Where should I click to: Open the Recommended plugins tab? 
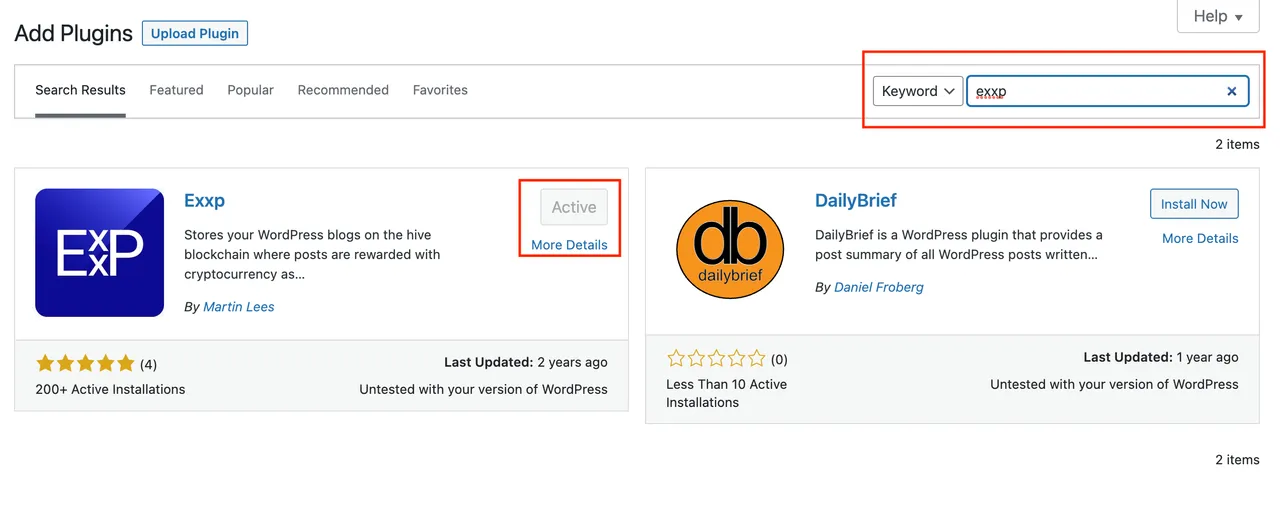click(x=343, y=90)
